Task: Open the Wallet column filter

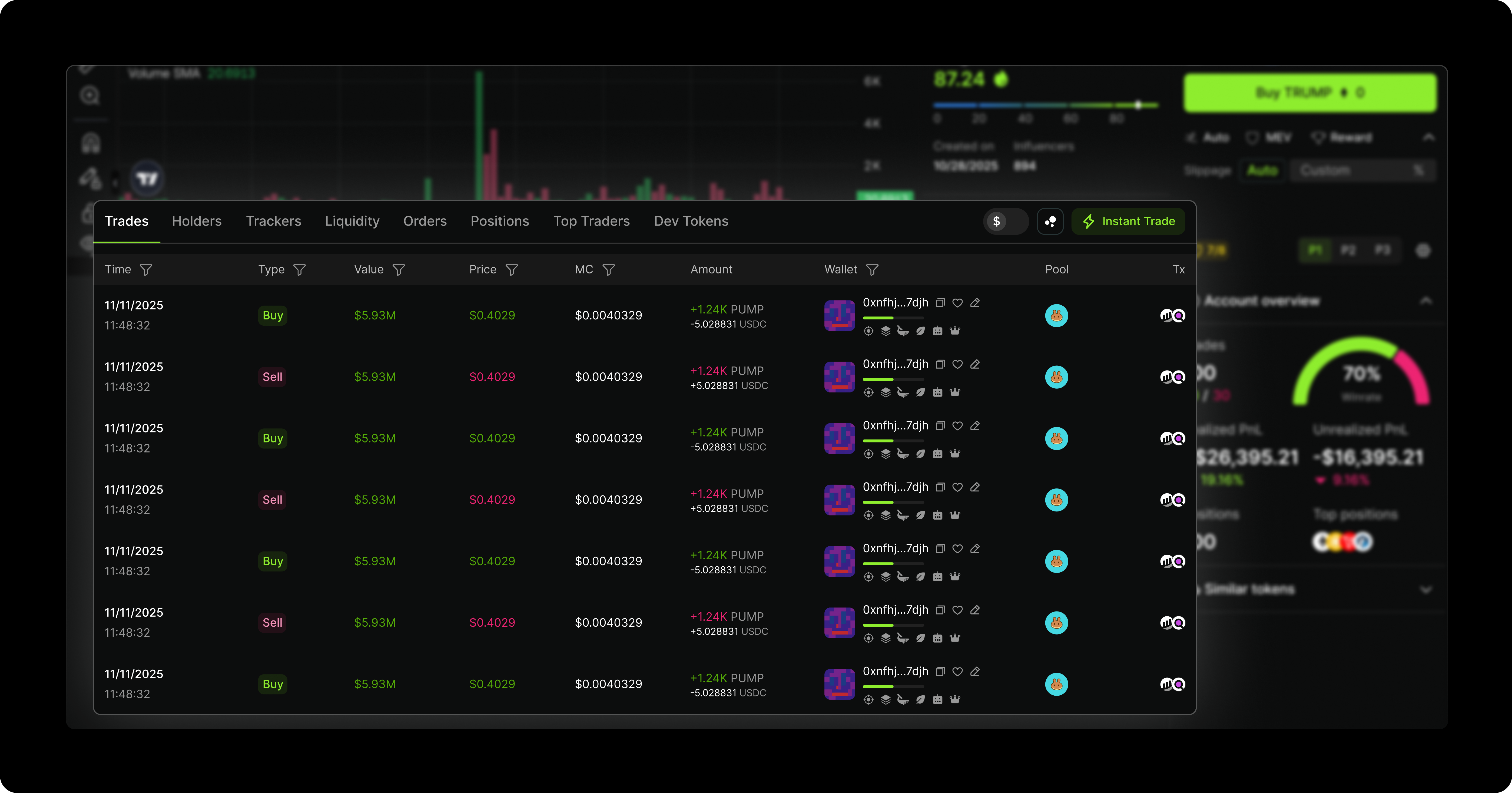Action: (872, 269)
